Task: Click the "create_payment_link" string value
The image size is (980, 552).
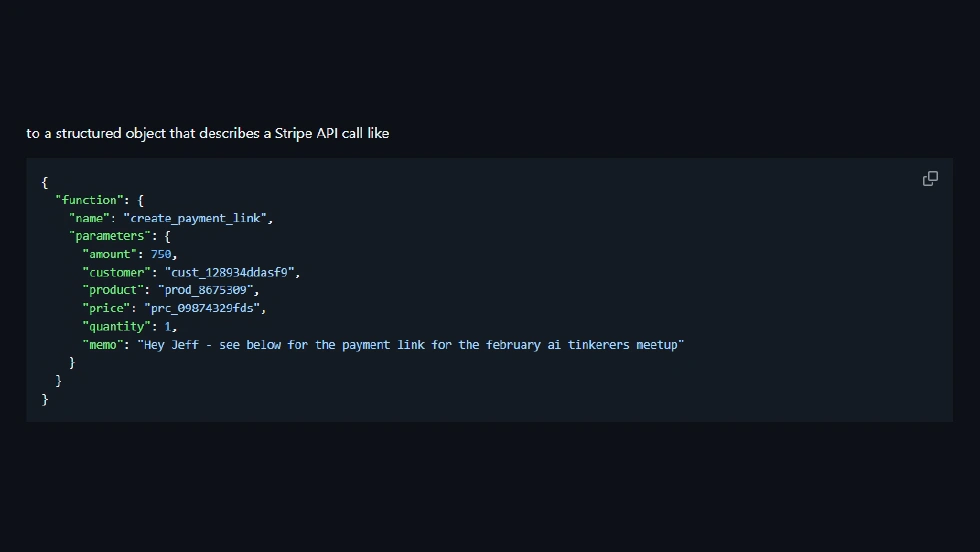Action: [x=198, y=218]
